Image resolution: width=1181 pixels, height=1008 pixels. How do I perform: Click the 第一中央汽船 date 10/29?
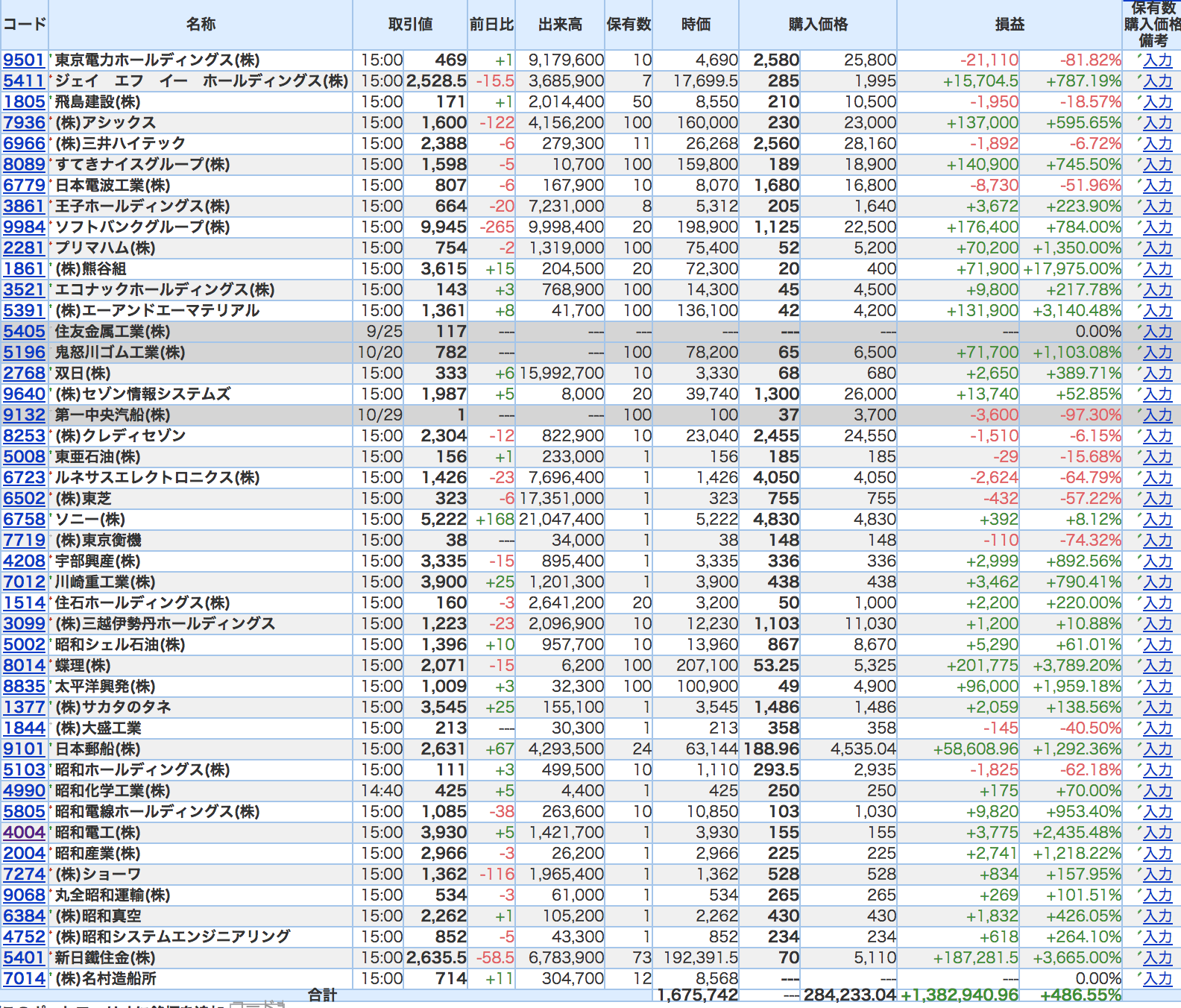click(x=380, y=415)
